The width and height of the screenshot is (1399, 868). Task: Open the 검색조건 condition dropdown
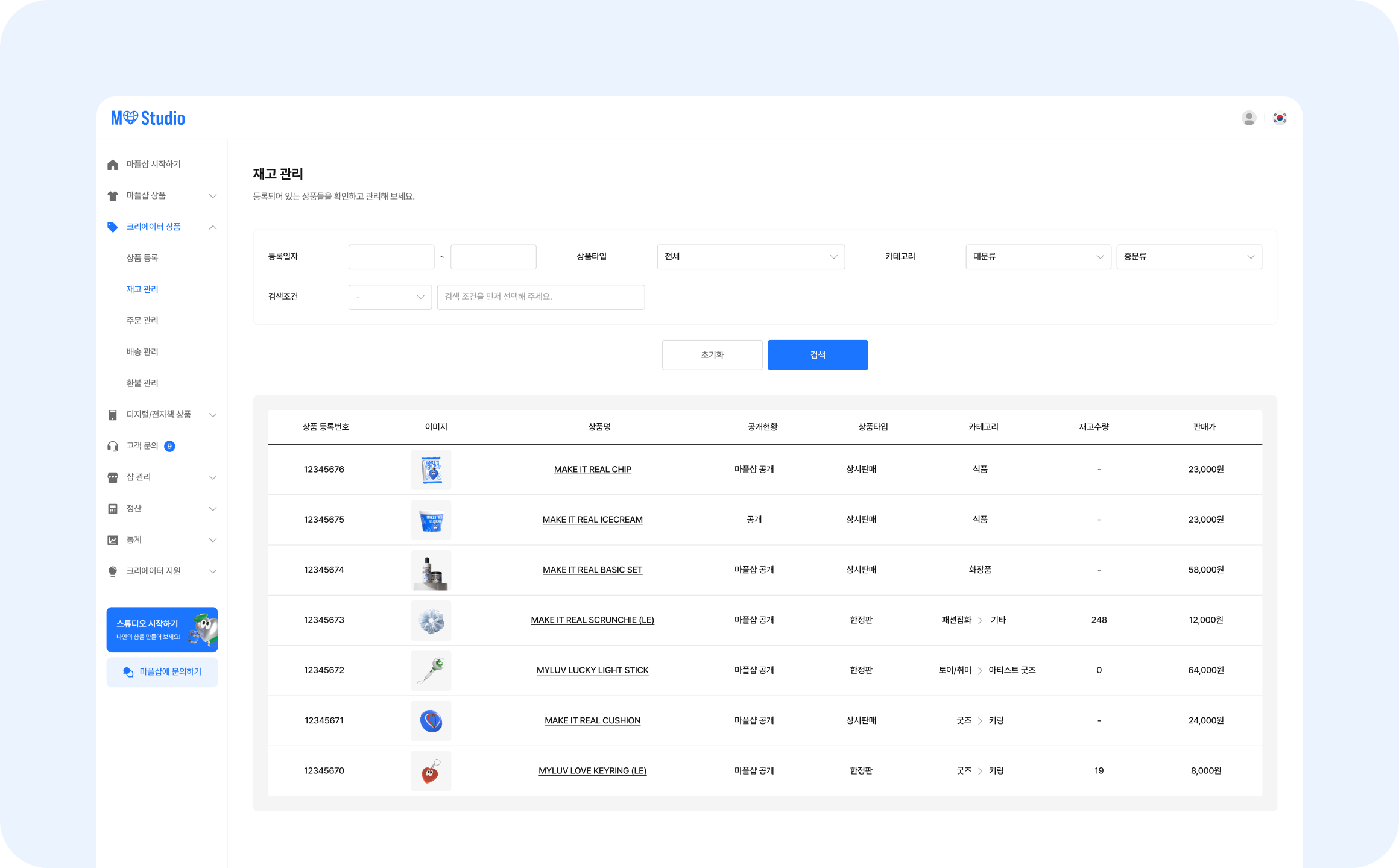(390, 297)
